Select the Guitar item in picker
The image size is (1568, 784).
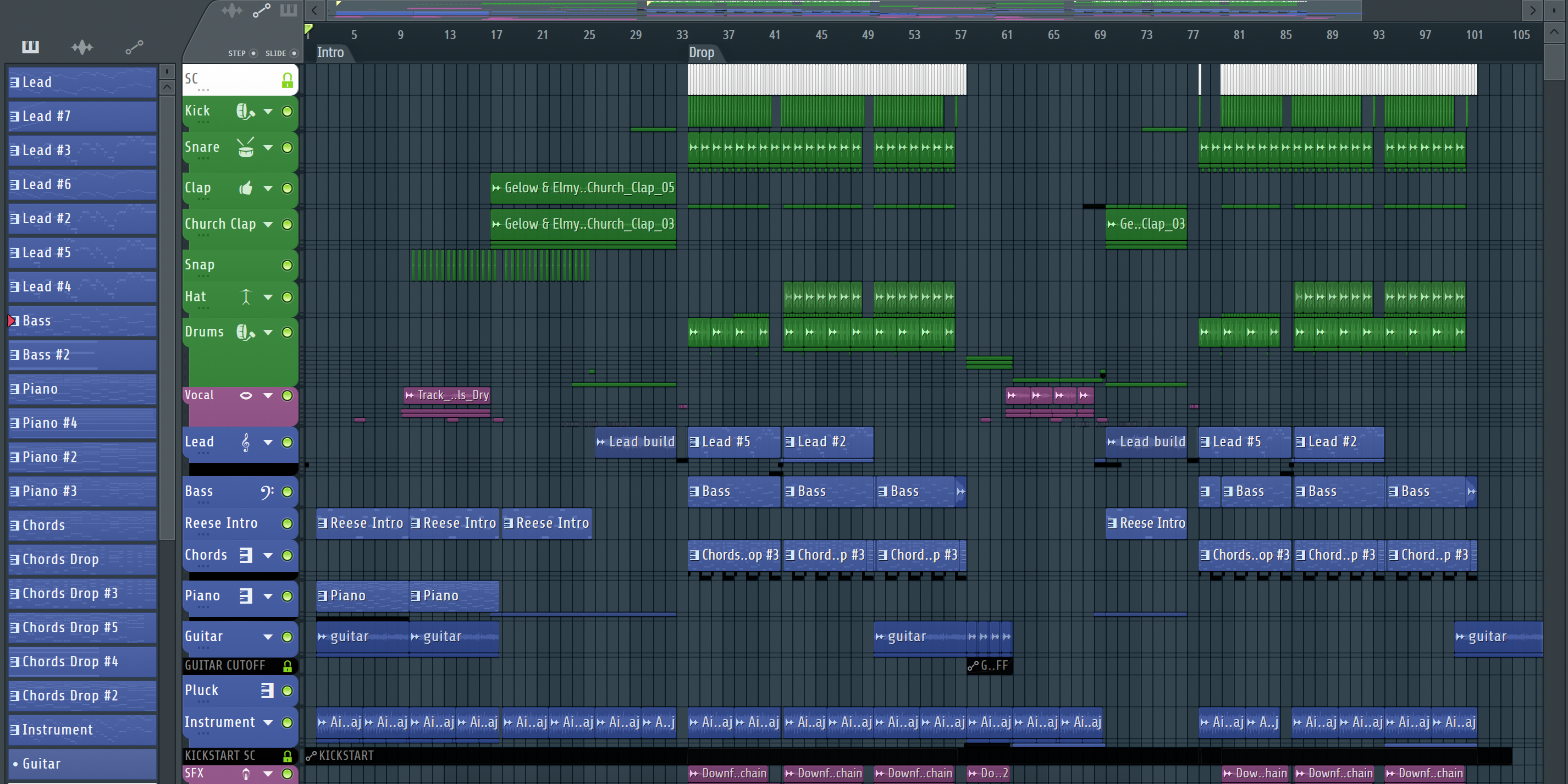click(x=82, y=764)
